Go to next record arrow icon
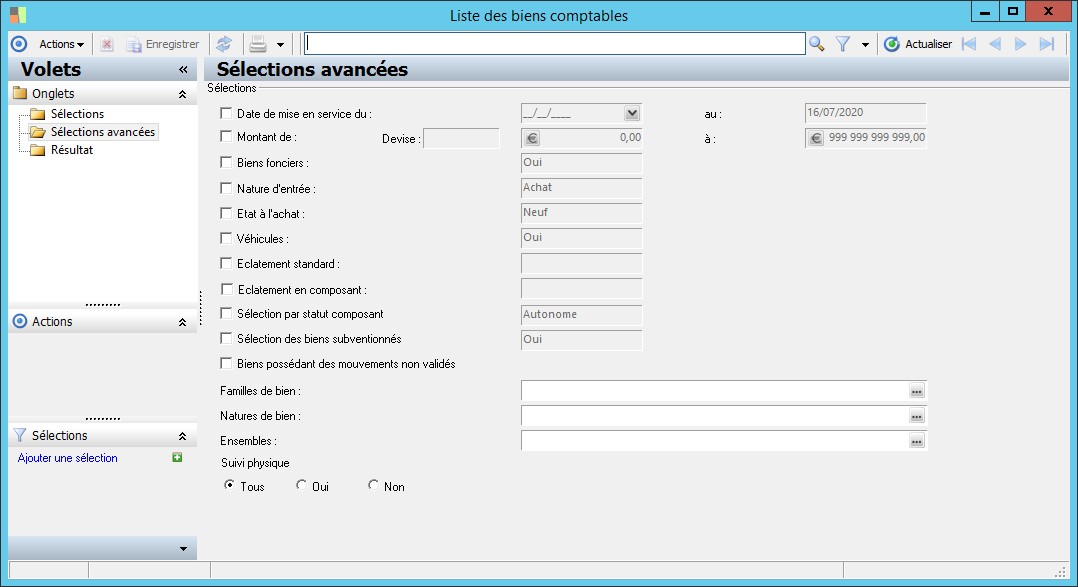 [1021, 44]
